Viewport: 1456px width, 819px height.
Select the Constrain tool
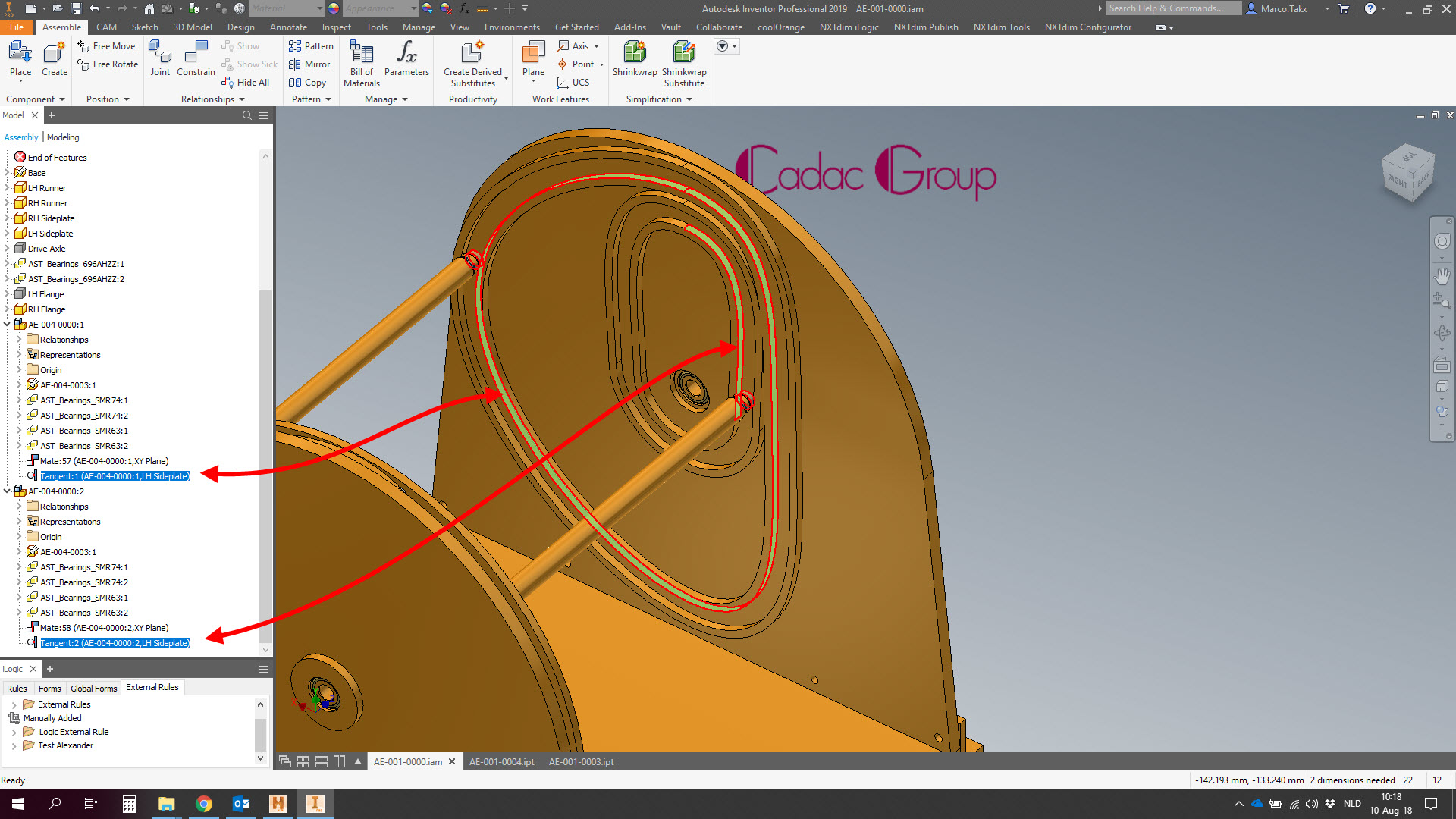click(x=196, y=59)
